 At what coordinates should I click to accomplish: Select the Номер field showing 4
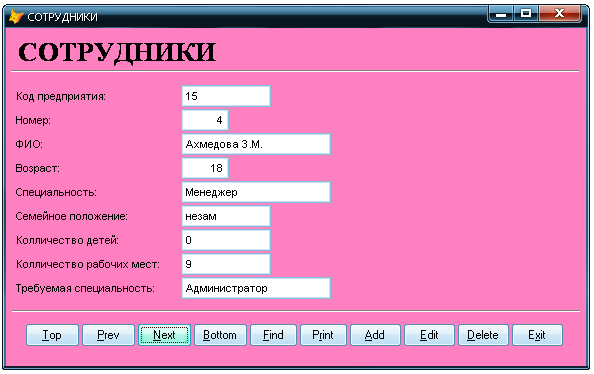[205, 120]
